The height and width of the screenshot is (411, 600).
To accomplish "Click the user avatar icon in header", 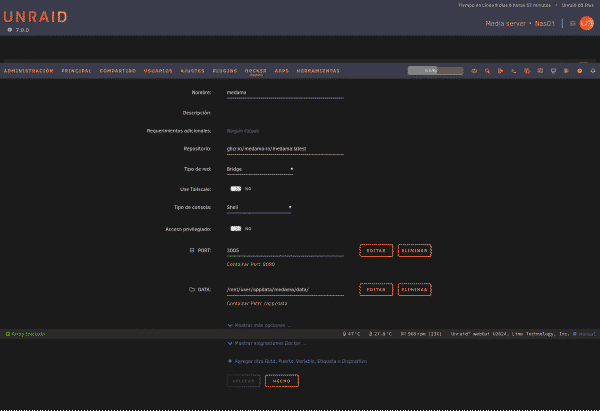I will 586,23.
